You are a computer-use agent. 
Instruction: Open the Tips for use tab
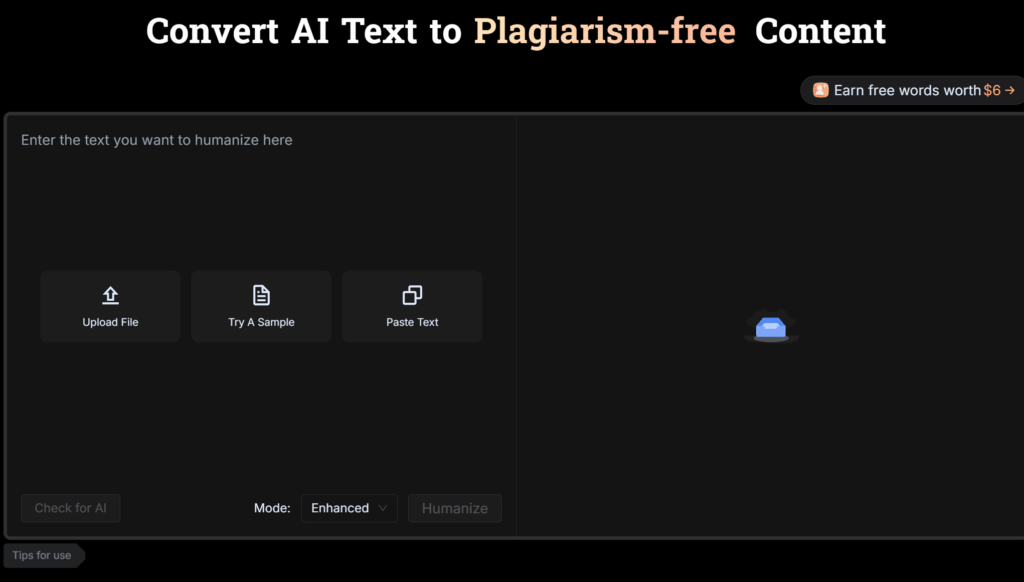click(x=43, y=555)
